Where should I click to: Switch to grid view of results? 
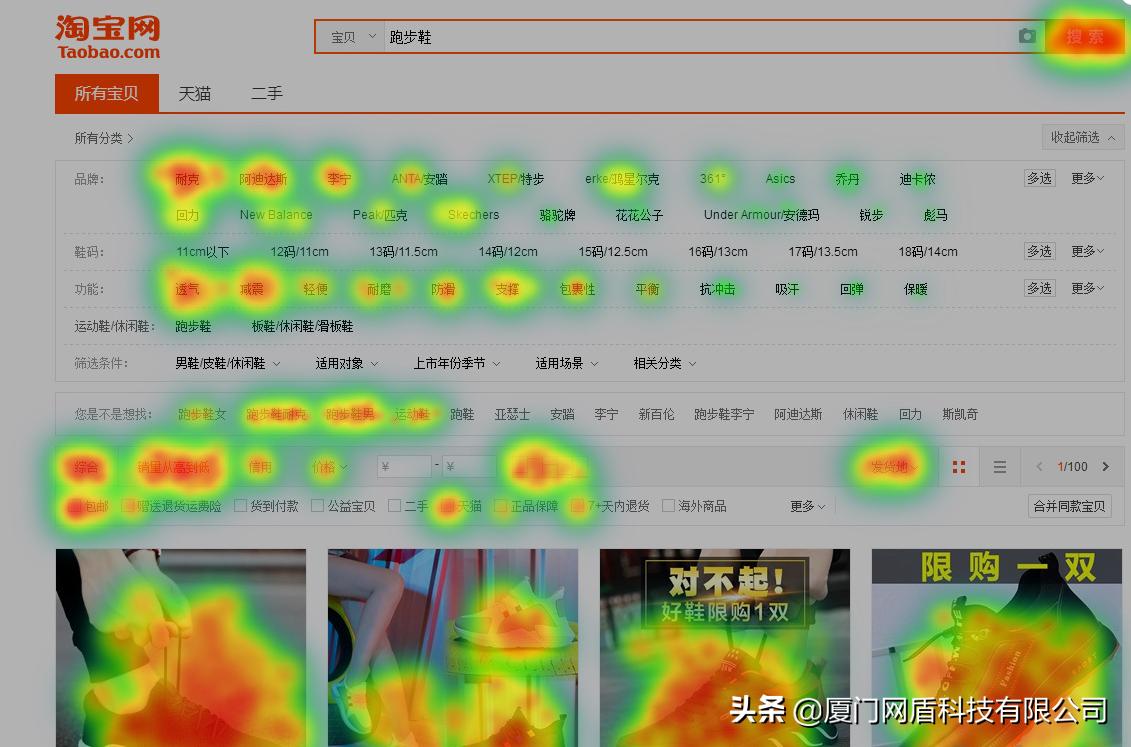click(957, 466)
